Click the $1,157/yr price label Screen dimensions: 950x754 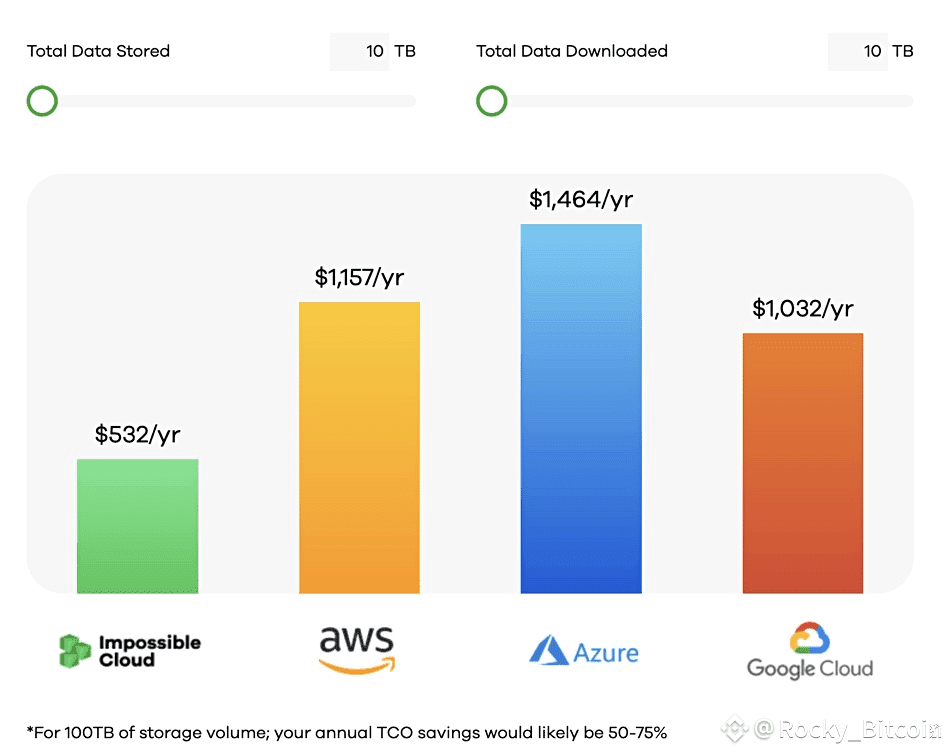[x=359, y=277]
